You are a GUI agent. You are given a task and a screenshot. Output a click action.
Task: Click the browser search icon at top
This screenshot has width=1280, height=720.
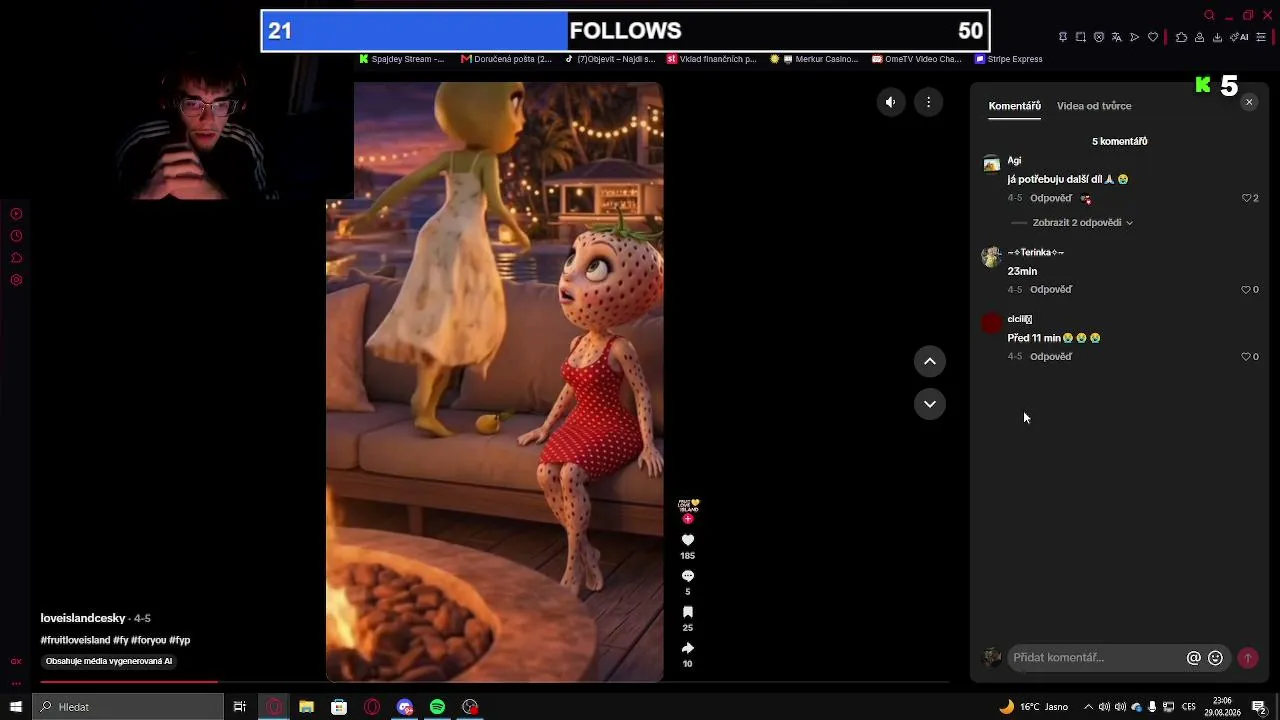pyautogui.click(x=1209, y=15)
